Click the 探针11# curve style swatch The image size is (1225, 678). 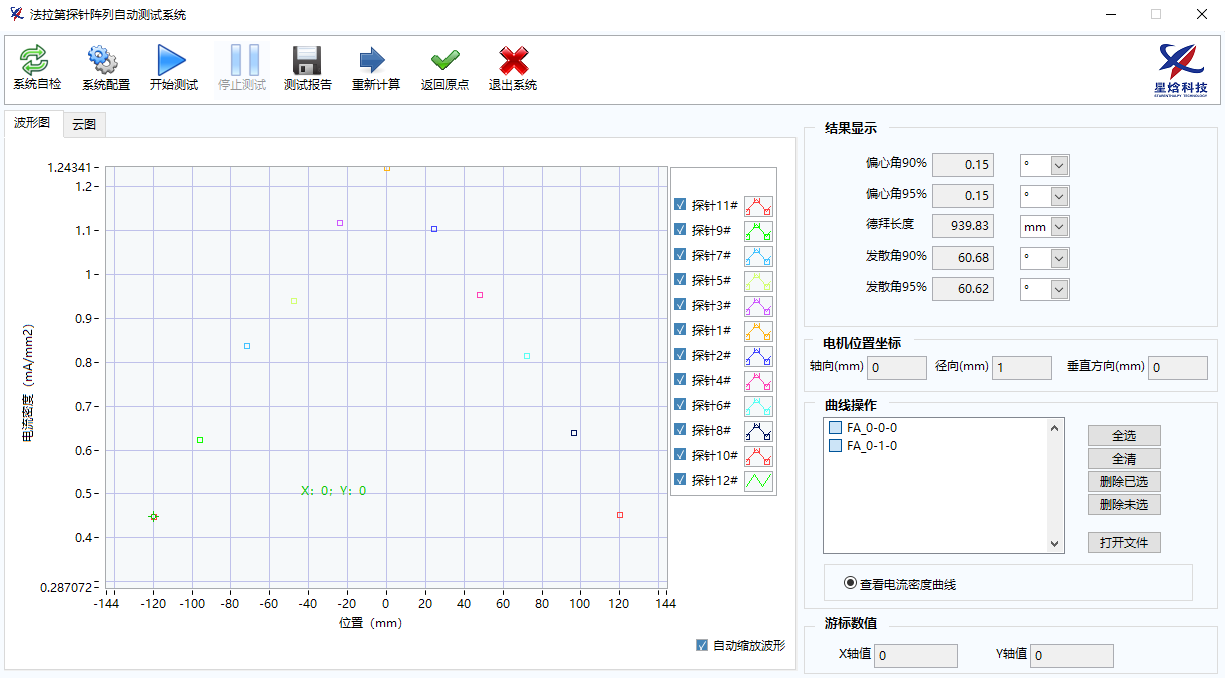pyautogui.click(x=758, y=206)
